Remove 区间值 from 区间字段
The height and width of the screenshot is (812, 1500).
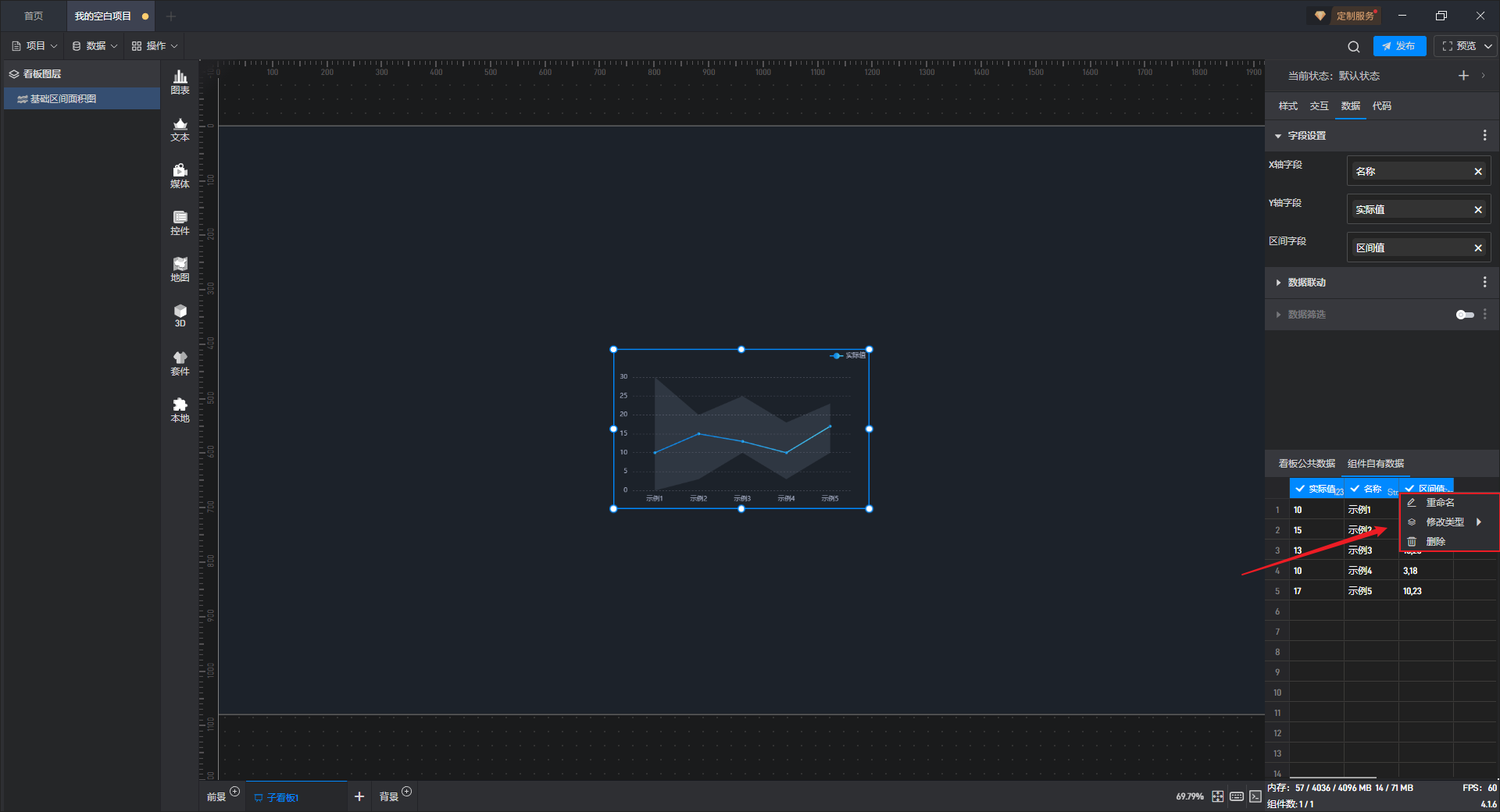1478,248
